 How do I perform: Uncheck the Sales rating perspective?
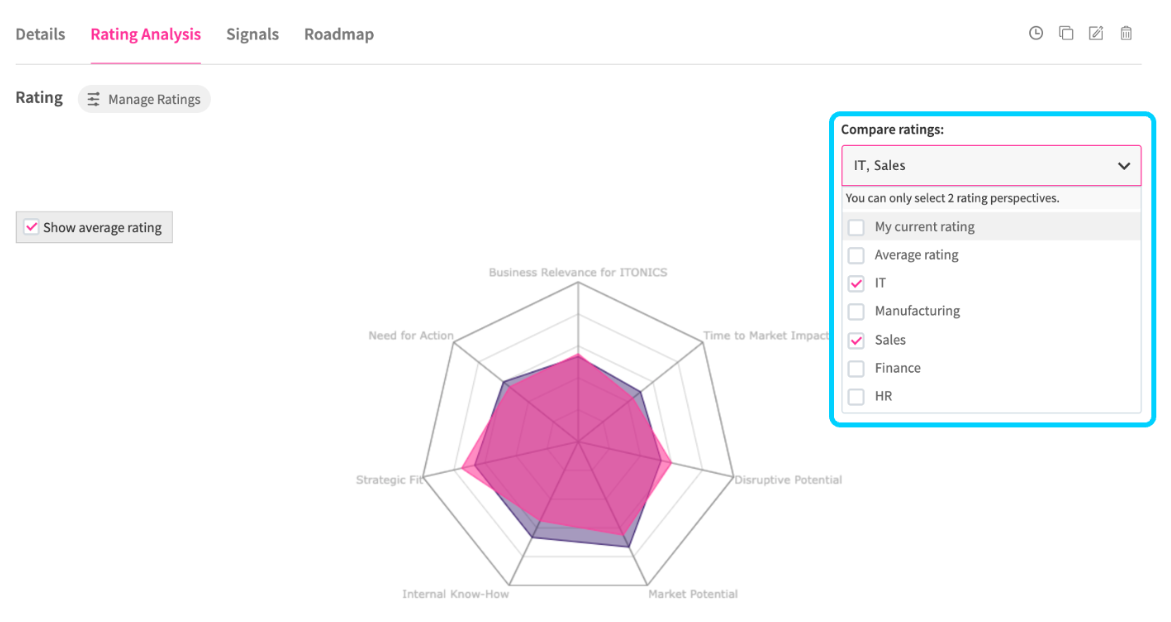856,340
